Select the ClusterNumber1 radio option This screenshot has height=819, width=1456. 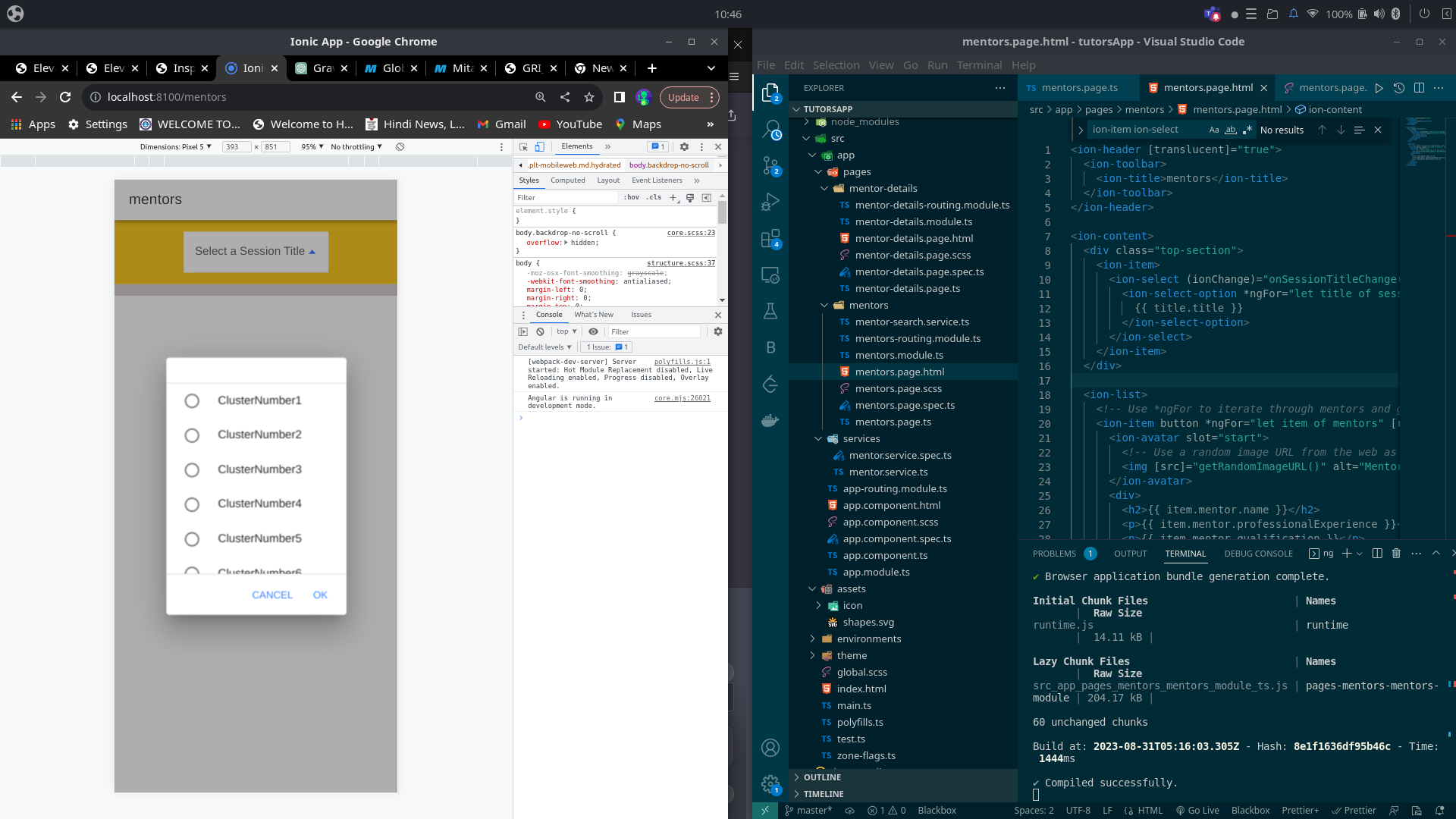[192, 400]
